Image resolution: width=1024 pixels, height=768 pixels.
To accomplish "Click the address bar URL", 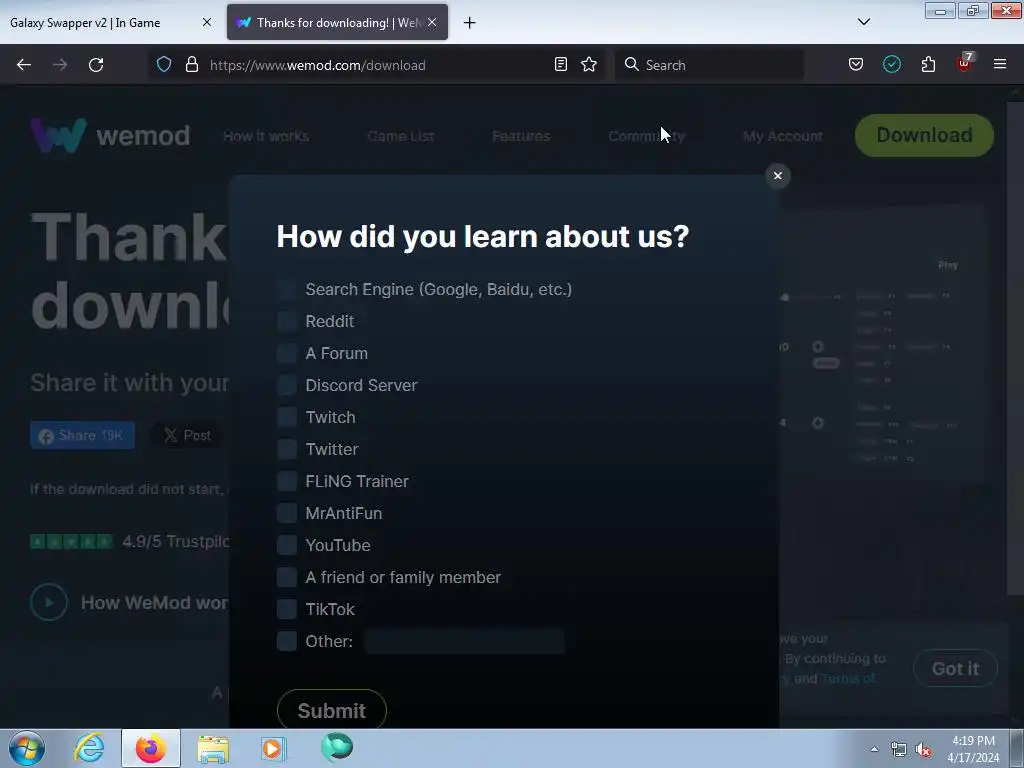I will pos(317,65).
